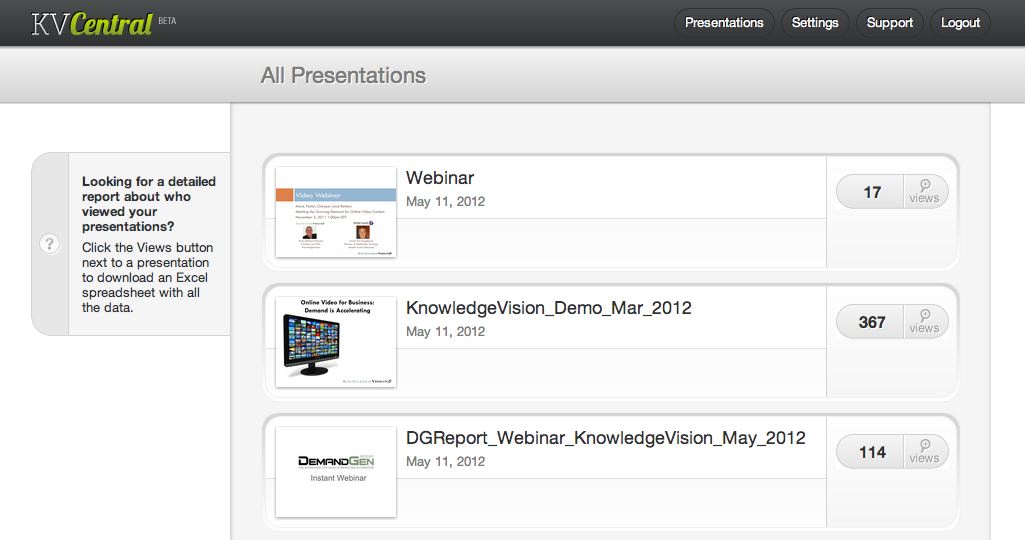The height and width of the screenshot is (540, 1025).
Task: Go to Settings
Action: click(815, 23)
